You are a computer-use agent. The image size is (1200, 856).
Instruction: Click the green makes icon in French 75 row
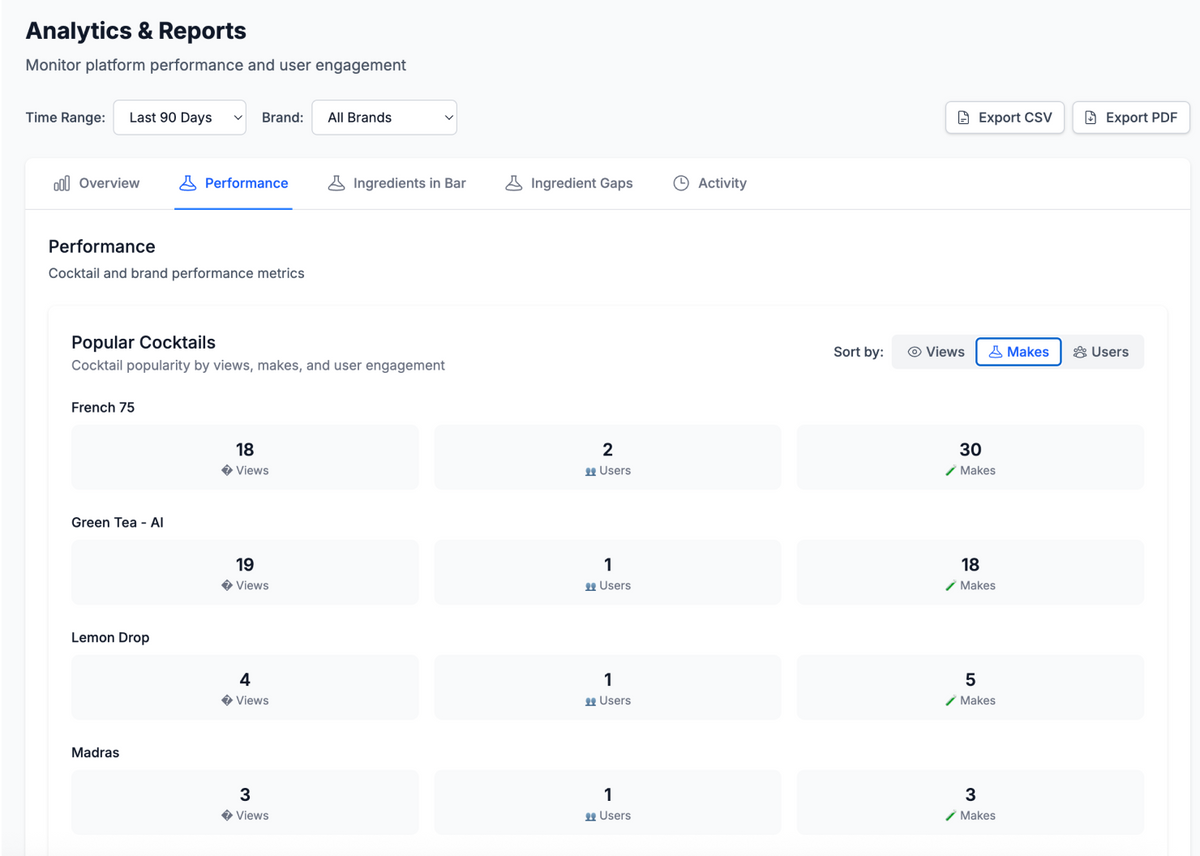tap(951, 471)
